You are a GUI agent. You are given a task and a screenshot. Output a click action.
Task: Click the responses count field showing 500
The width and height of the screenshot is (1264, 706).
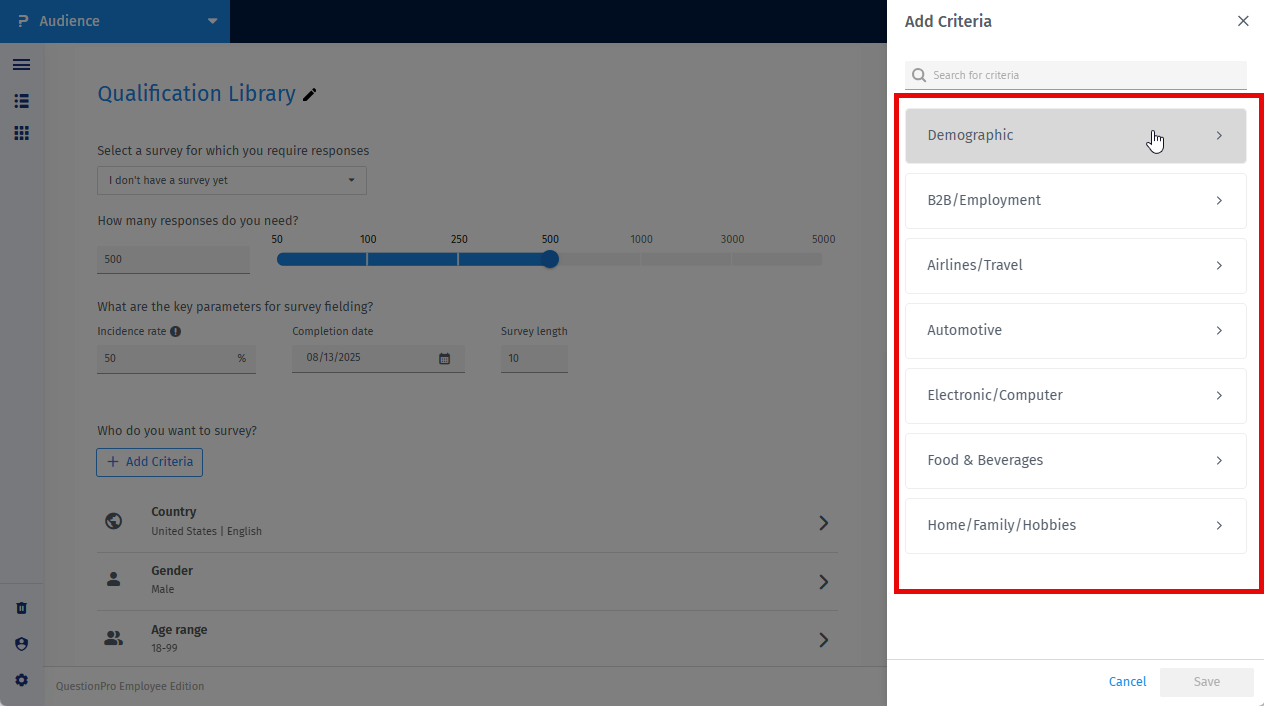pos(173,259)
